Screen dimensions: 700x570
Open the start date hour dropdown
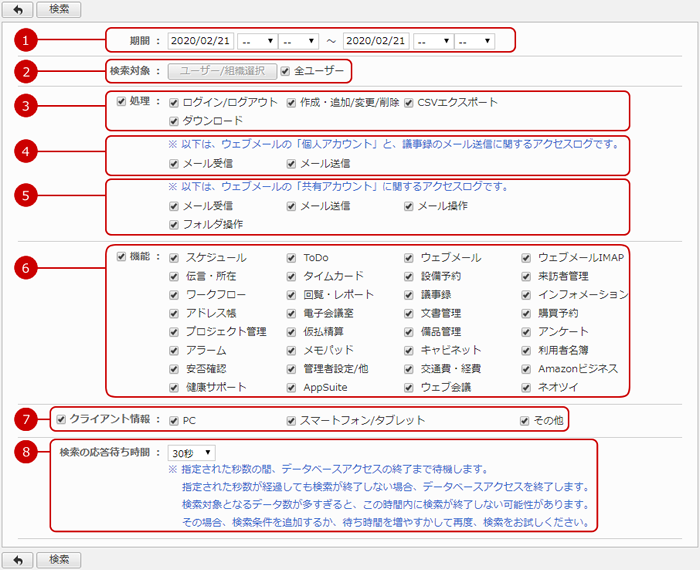(x=256, y=41)
